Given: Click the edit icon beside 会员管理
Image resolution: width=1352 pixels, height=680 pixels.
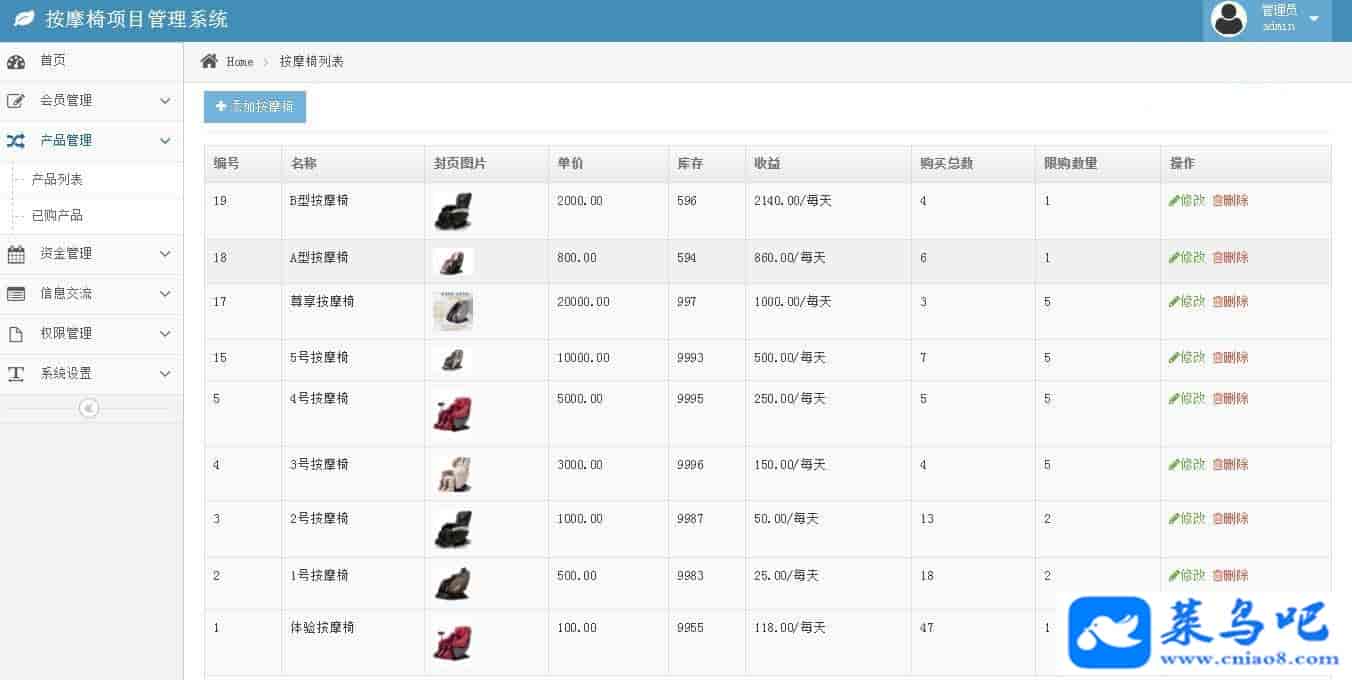Looking at the screenshot, I should pyautogui.click(x=16, y=101).
